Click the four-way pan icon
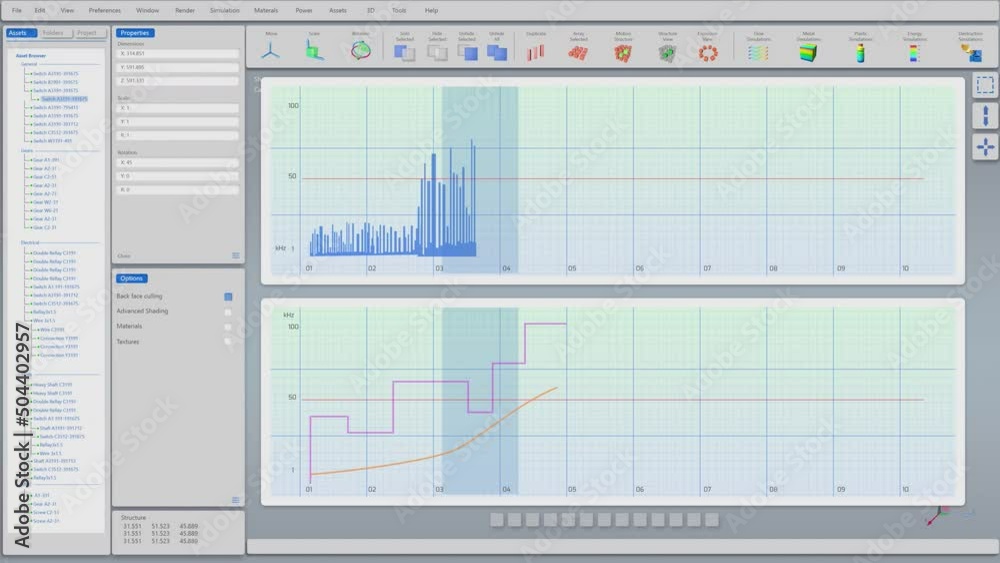The image size is (1000, 563). (985, 147)
